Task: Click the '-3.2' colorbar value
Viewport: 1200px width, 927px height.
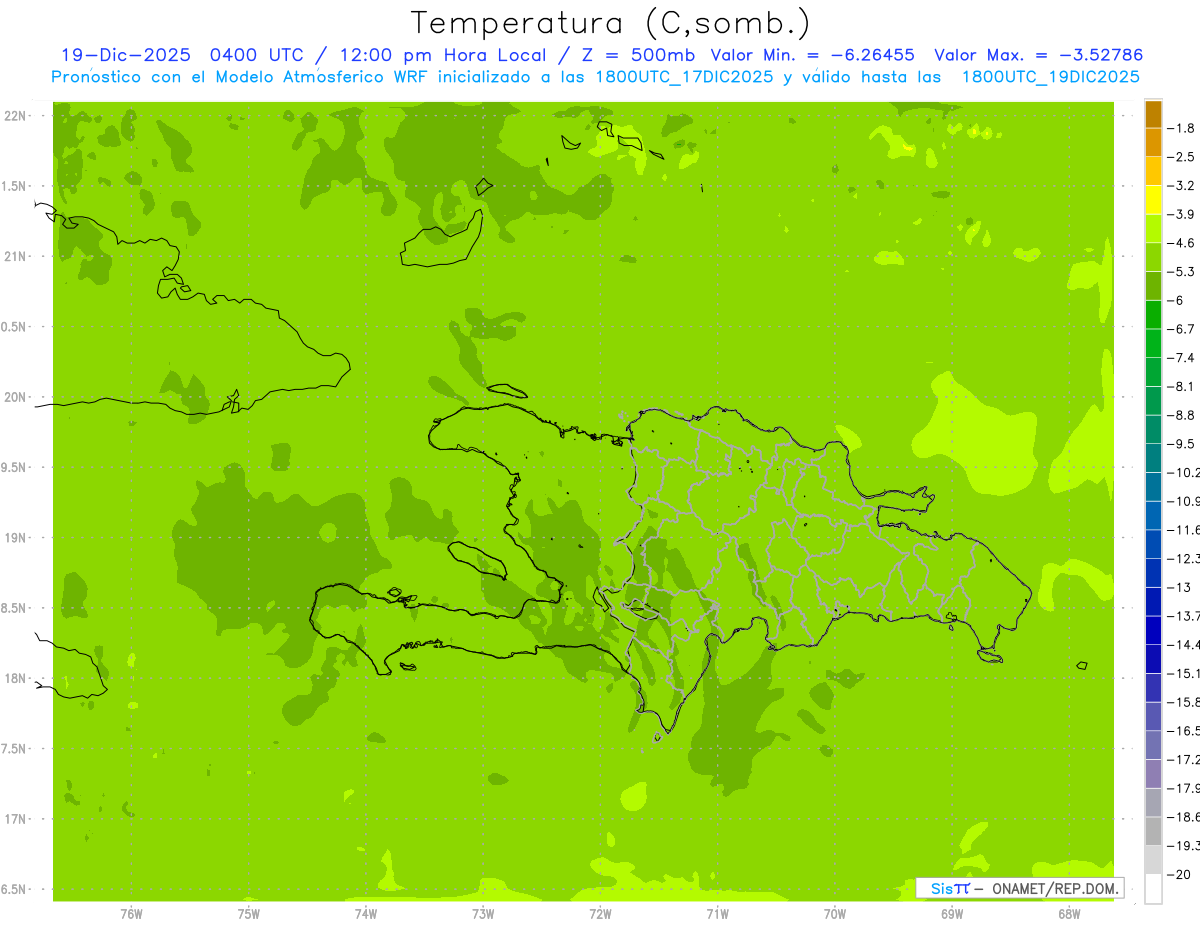Action: 1181,186
